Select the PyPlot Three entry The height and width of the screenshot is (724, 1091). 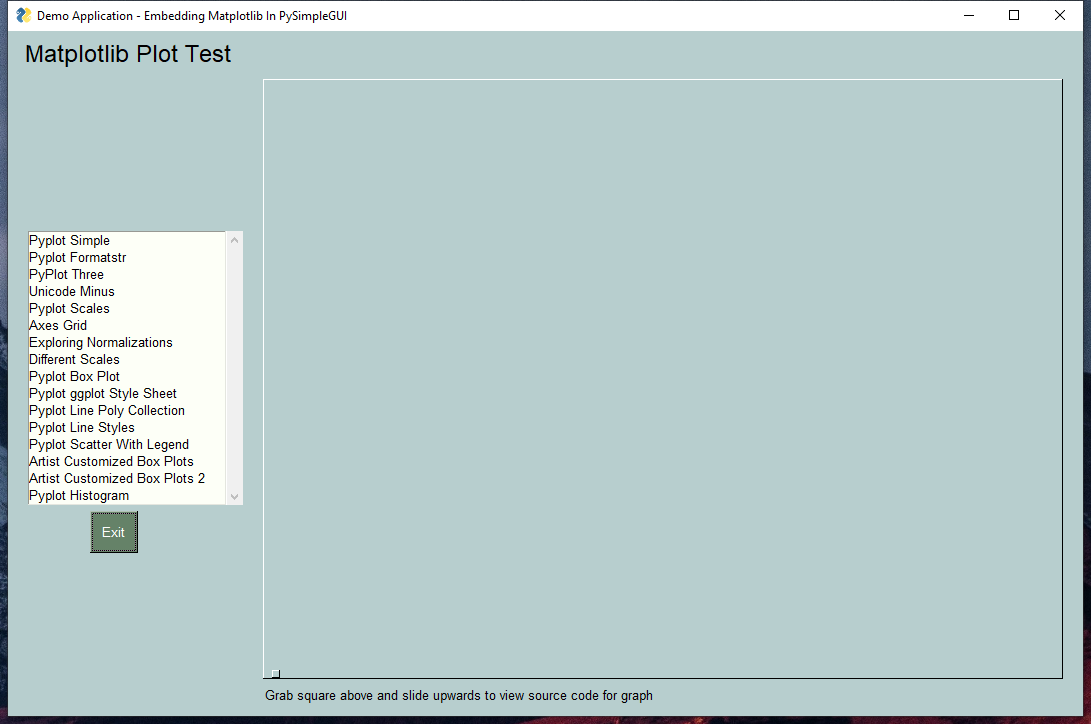click(x=67, y=275)
